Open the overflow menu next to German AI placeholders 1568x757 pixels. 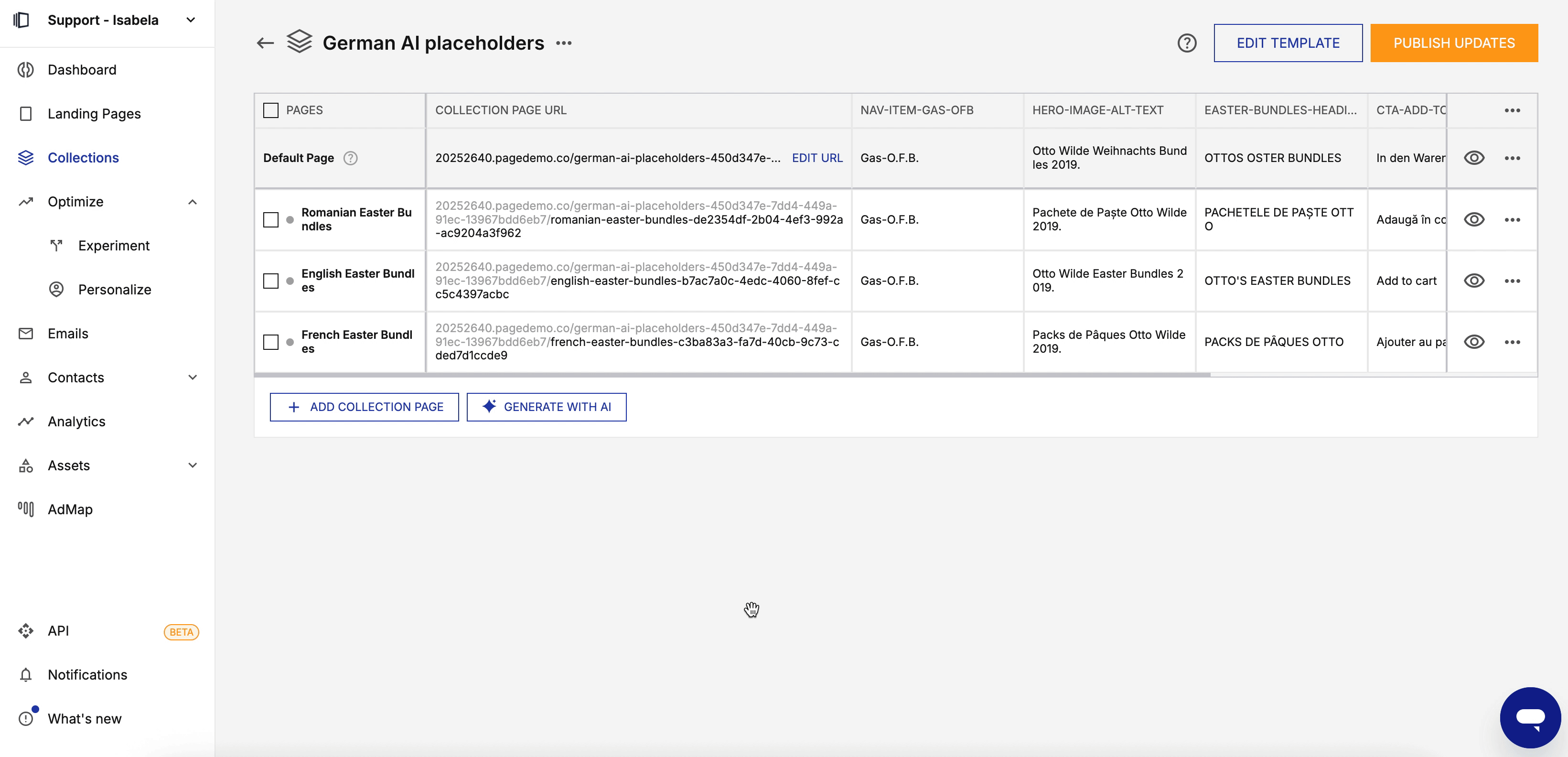tap(564, 43)
